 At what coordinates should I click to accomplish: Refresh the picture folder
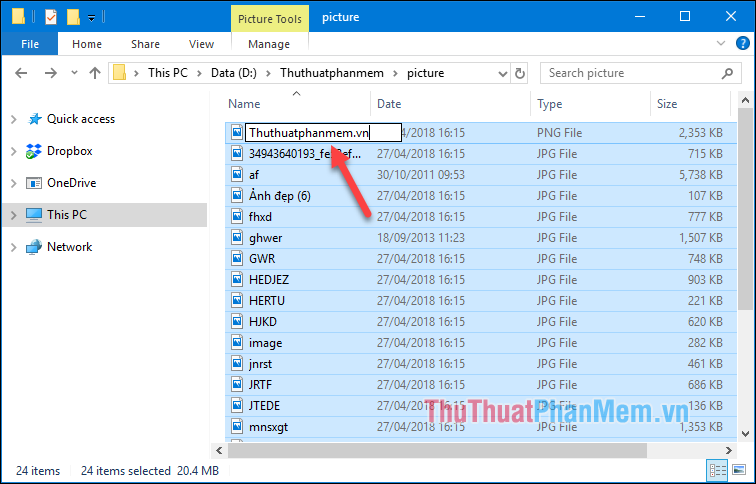pos(519,73)
